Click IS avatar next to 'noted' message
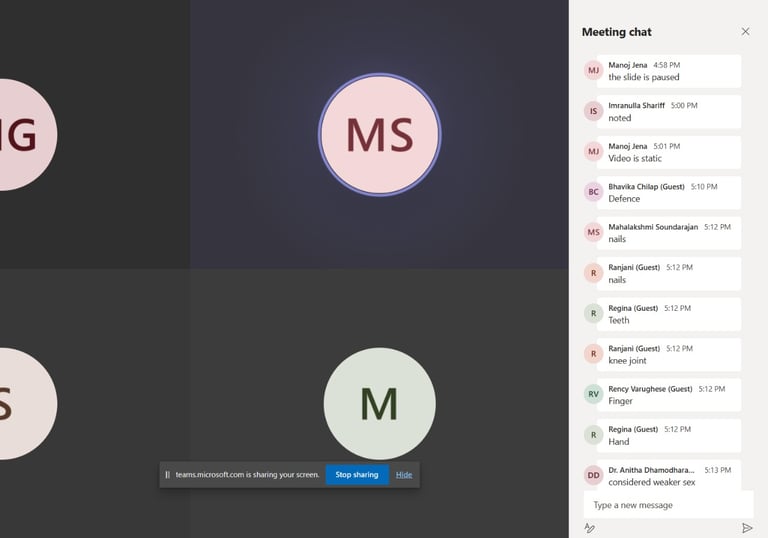768x538 pixels. tap(594, 111)
